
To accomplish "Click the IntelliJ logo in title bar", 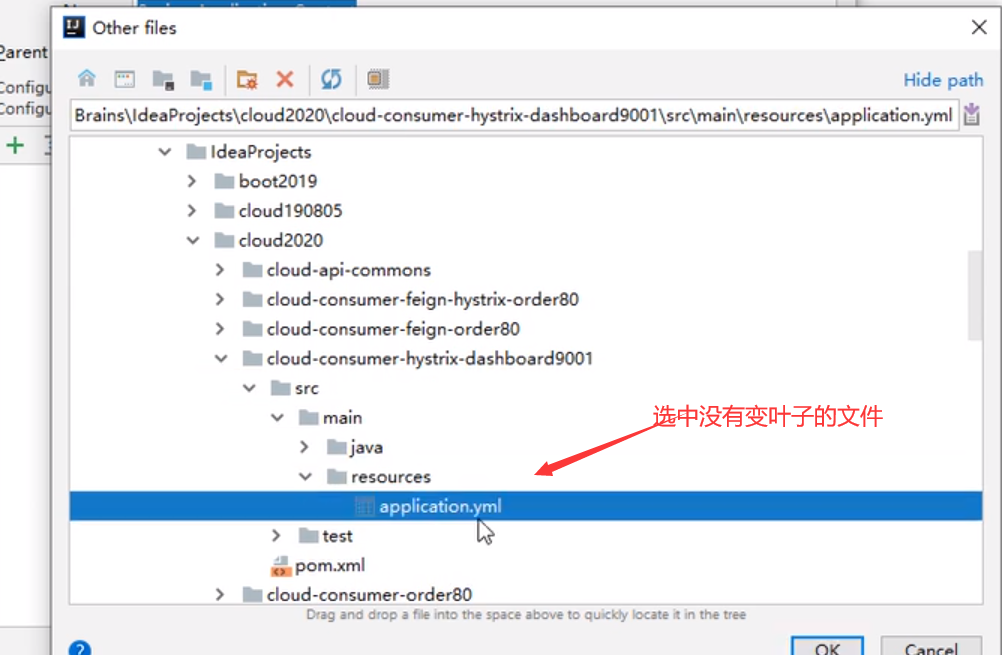I will pos(74,27).
